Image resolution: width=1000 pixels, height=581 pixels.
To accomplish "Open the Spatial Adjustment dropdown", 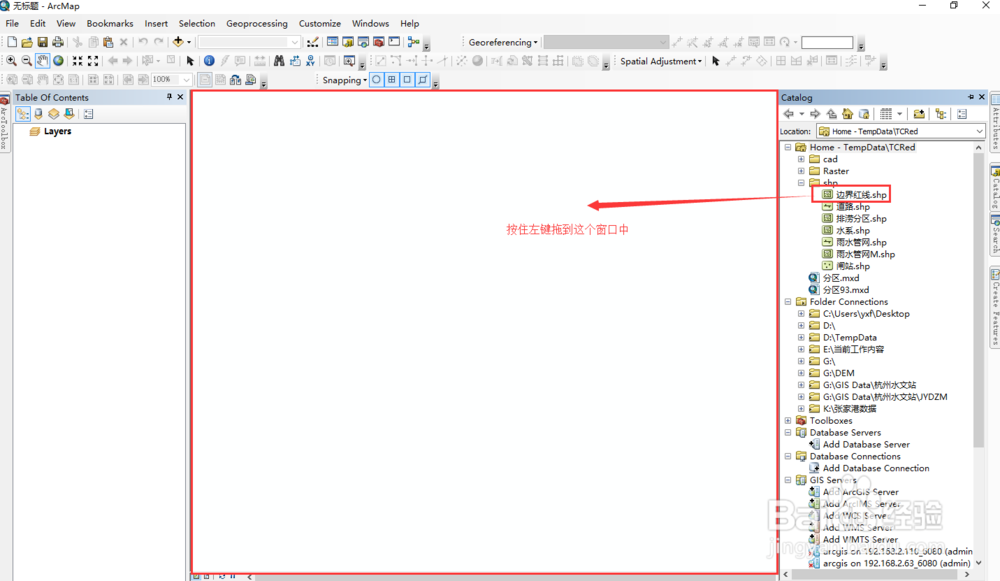I will pyautogui.click(x=661, y=61).
